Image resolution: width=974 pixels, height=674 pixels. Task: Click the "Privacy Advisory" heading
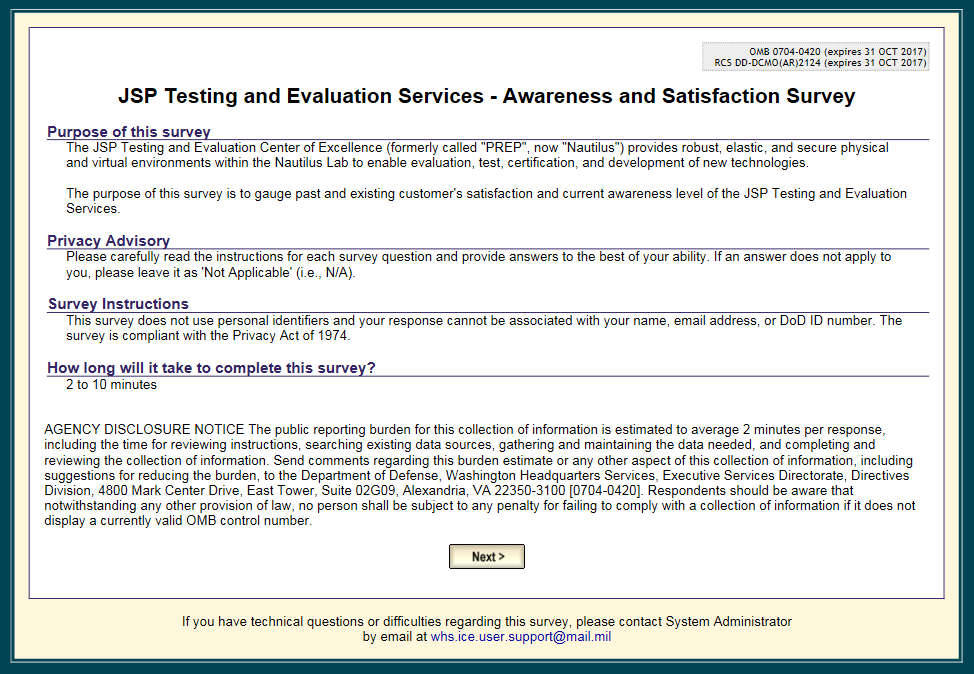pyautogui.click(x=109, y=241)
